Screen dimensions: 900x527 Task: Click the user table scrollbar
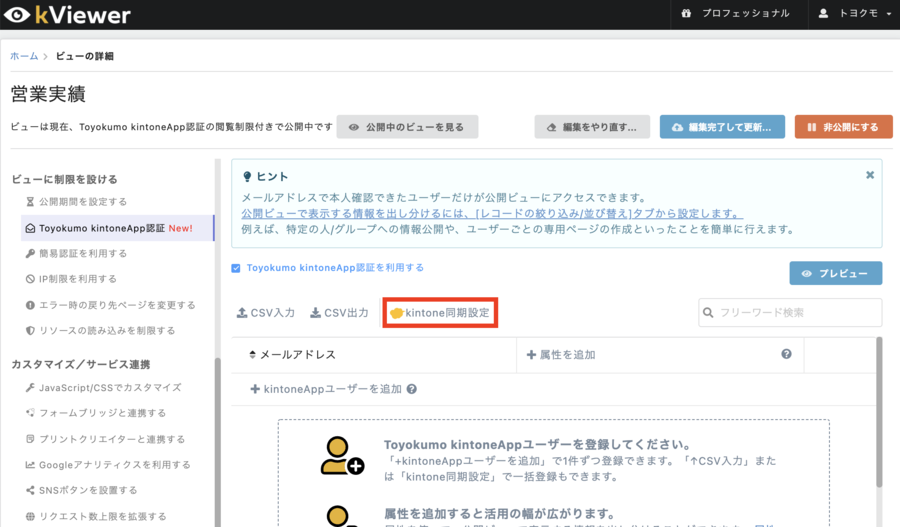879,412
